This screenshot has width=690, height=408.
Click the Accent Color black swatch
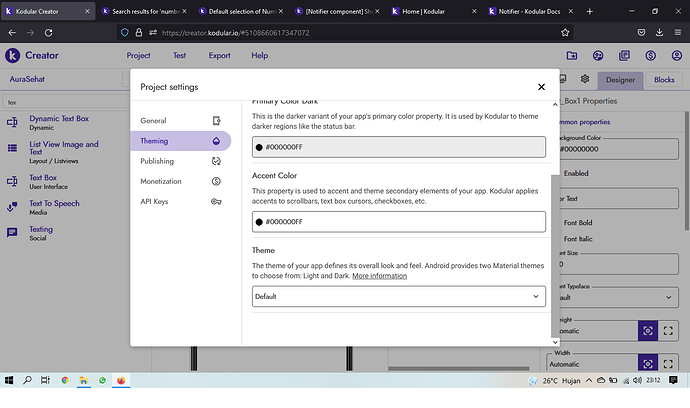[x=259, y=222]
